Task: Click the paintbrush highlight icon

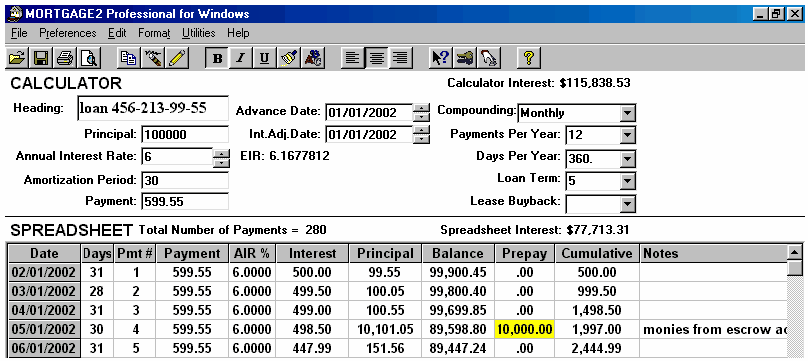Action: pyautogui.click(x=288, y=59)
